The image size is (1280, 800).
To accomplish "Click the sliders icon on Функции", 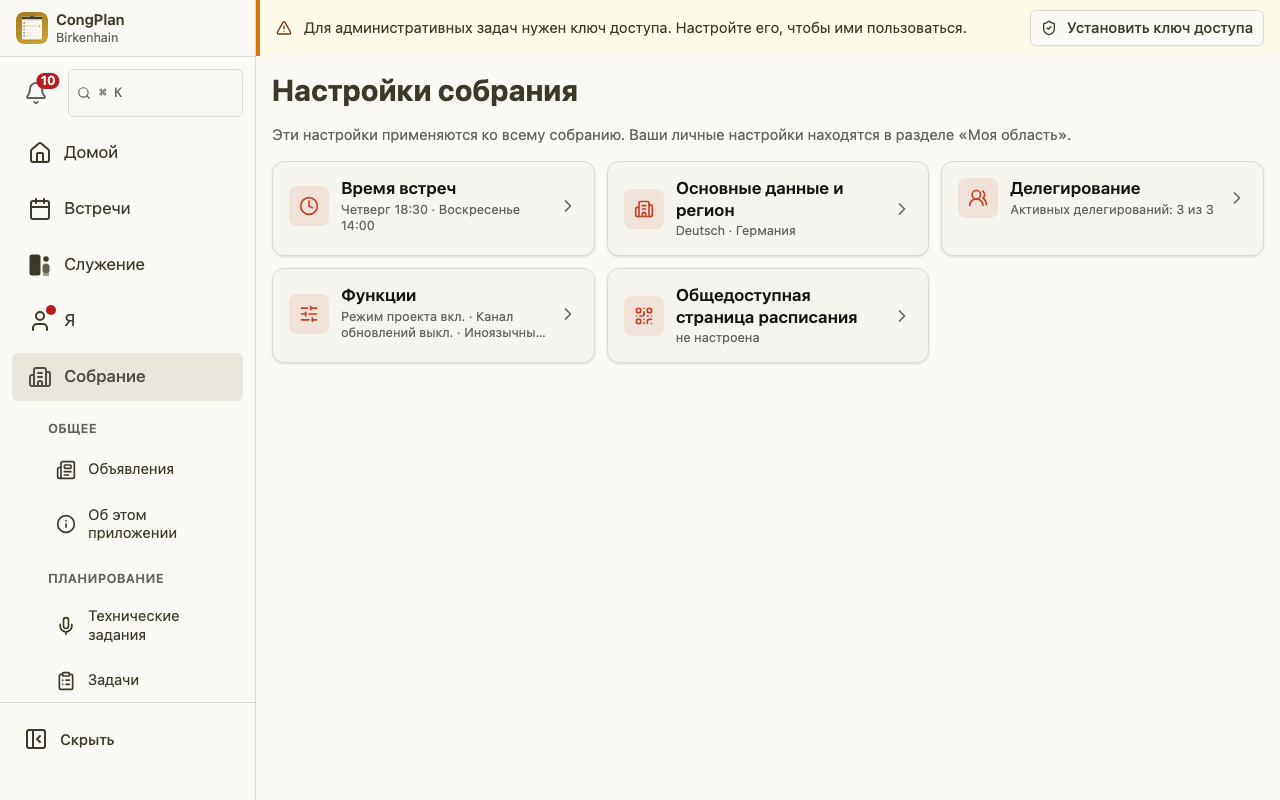I will tap(309, 314).
